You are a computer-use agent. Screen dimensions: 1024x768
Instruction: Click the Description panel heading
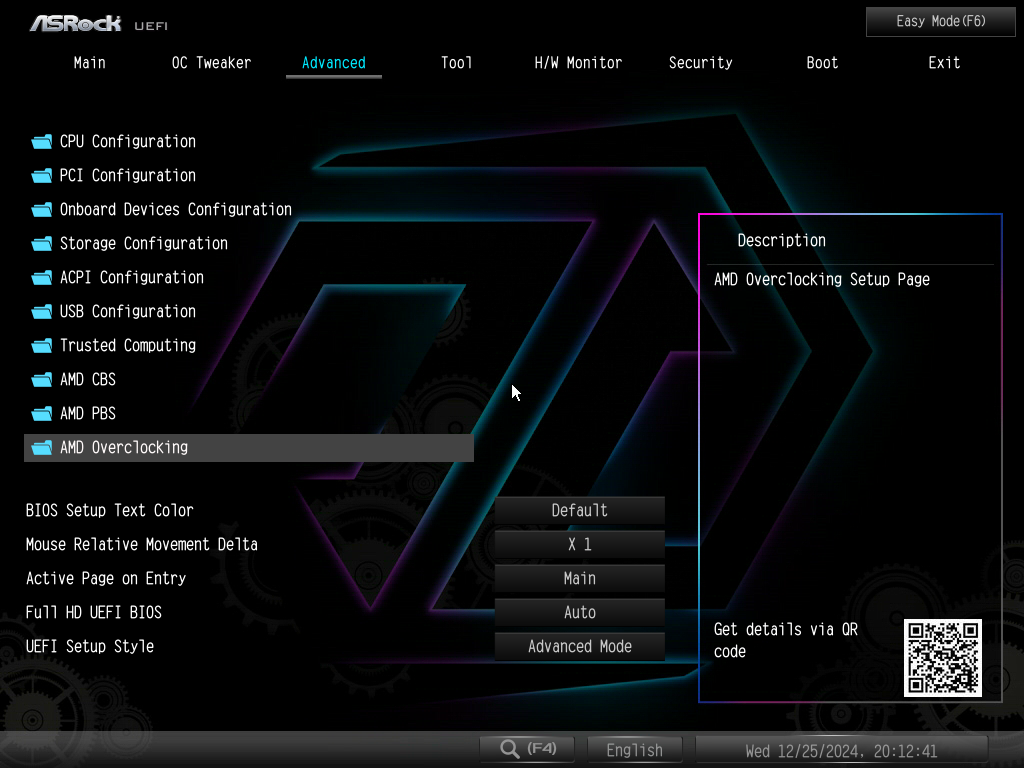pyautogui.click(x=781, y=241)
